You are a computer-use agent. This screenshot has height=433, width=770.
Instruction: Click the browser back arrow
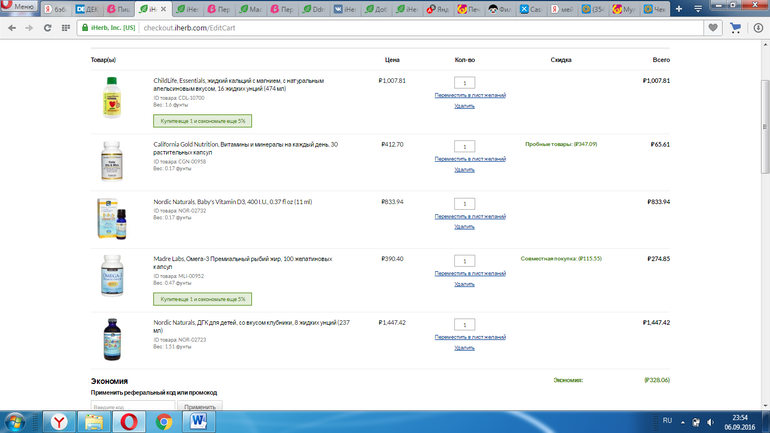[x=12, y=28]
